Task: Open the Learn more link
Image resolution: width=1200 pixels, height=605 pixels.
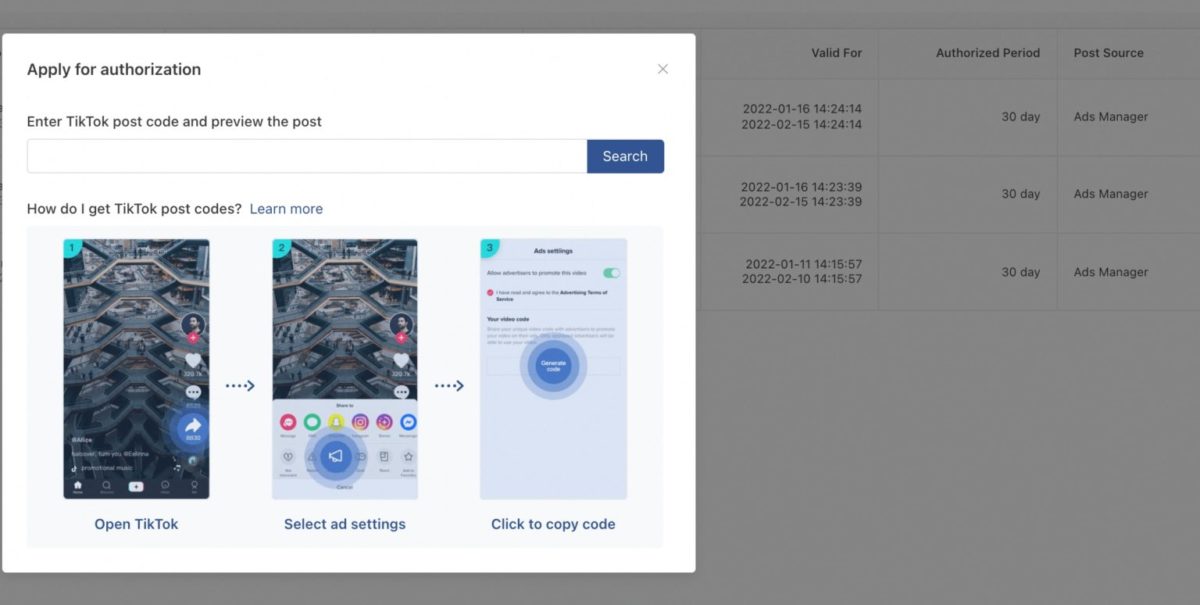Action: tap(286, 209)
